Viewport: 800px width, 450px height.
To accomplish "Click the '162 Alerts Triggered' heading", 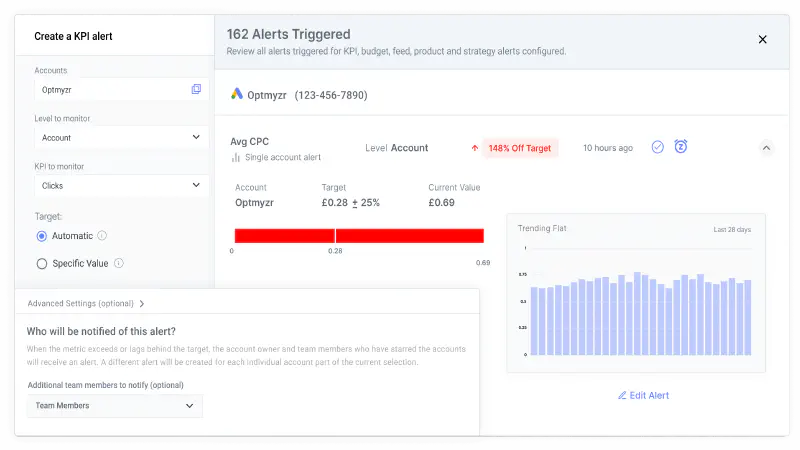I will (288, 34).
